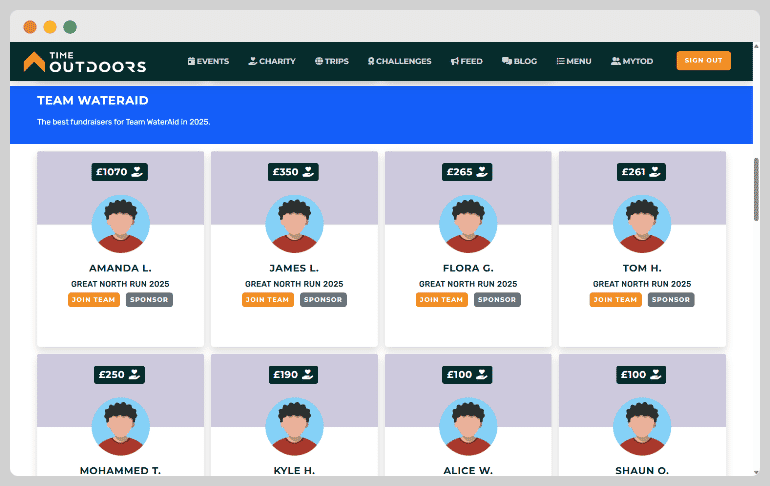Join Amanda L.'s team
770x486 pixels.
tap(94, 299)
